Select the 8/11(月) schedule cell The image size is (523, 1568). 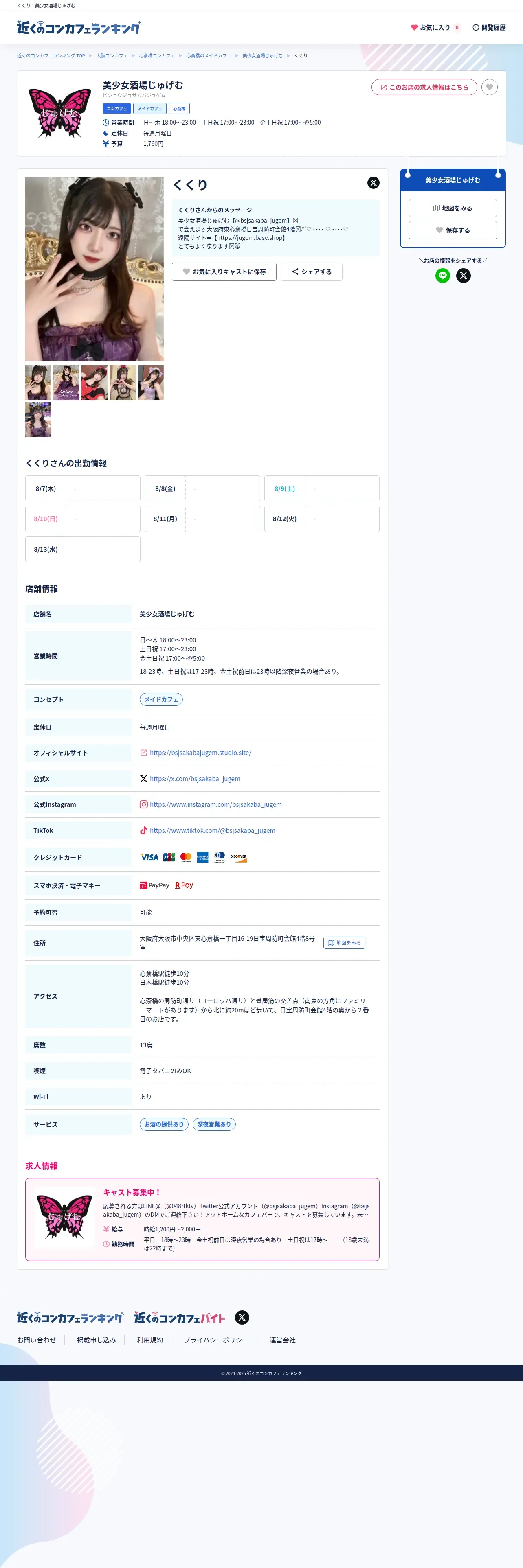click(202, 519)
